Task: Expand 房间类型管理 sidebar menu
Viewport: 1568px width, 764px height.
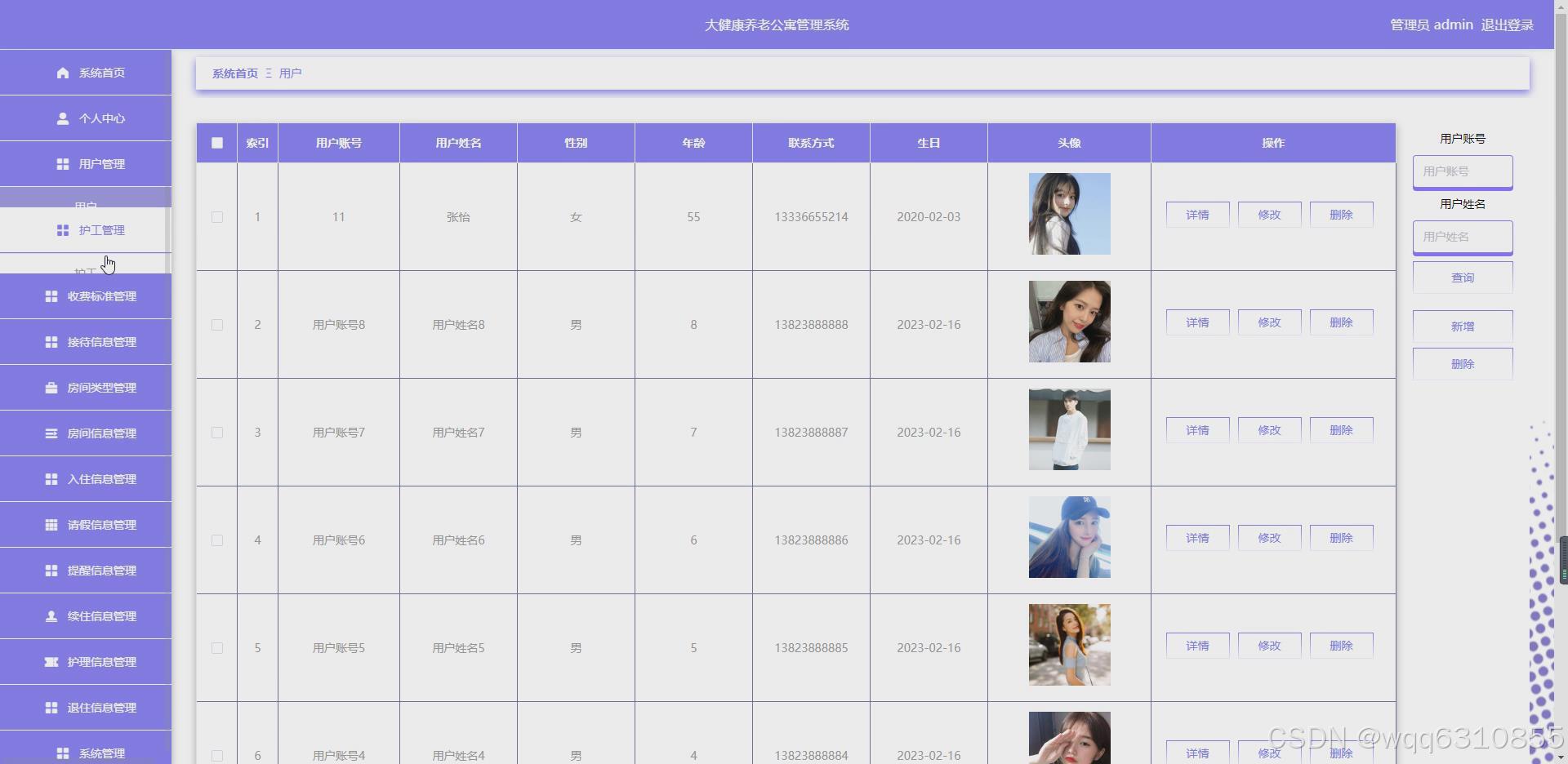Action: coord(86,388)
